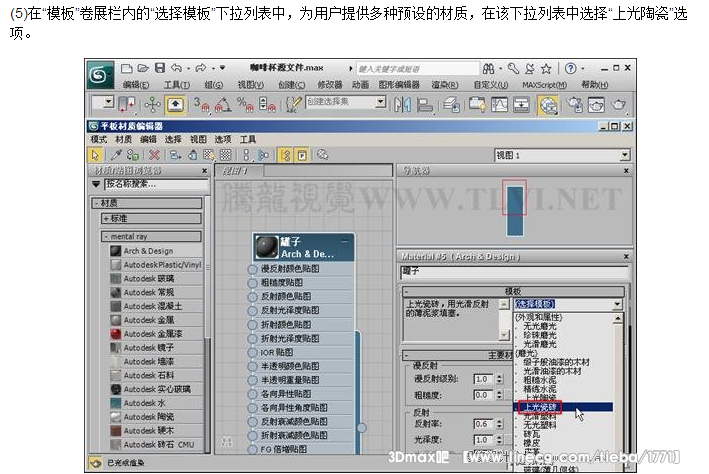Collapse the 材质 group in browser
This screenshot has height=474, width=709.
(x=147, y=203)
